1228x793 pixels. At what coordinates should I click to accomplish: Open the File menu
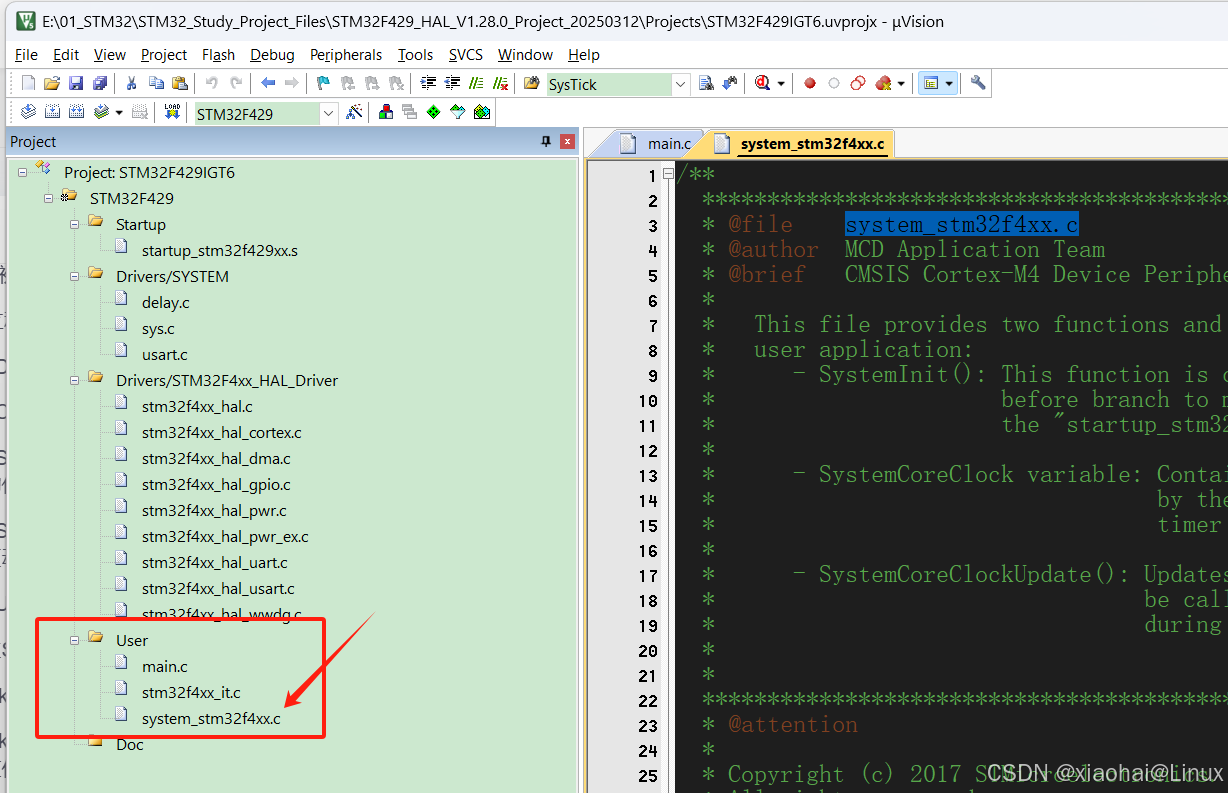pos(27,54)
